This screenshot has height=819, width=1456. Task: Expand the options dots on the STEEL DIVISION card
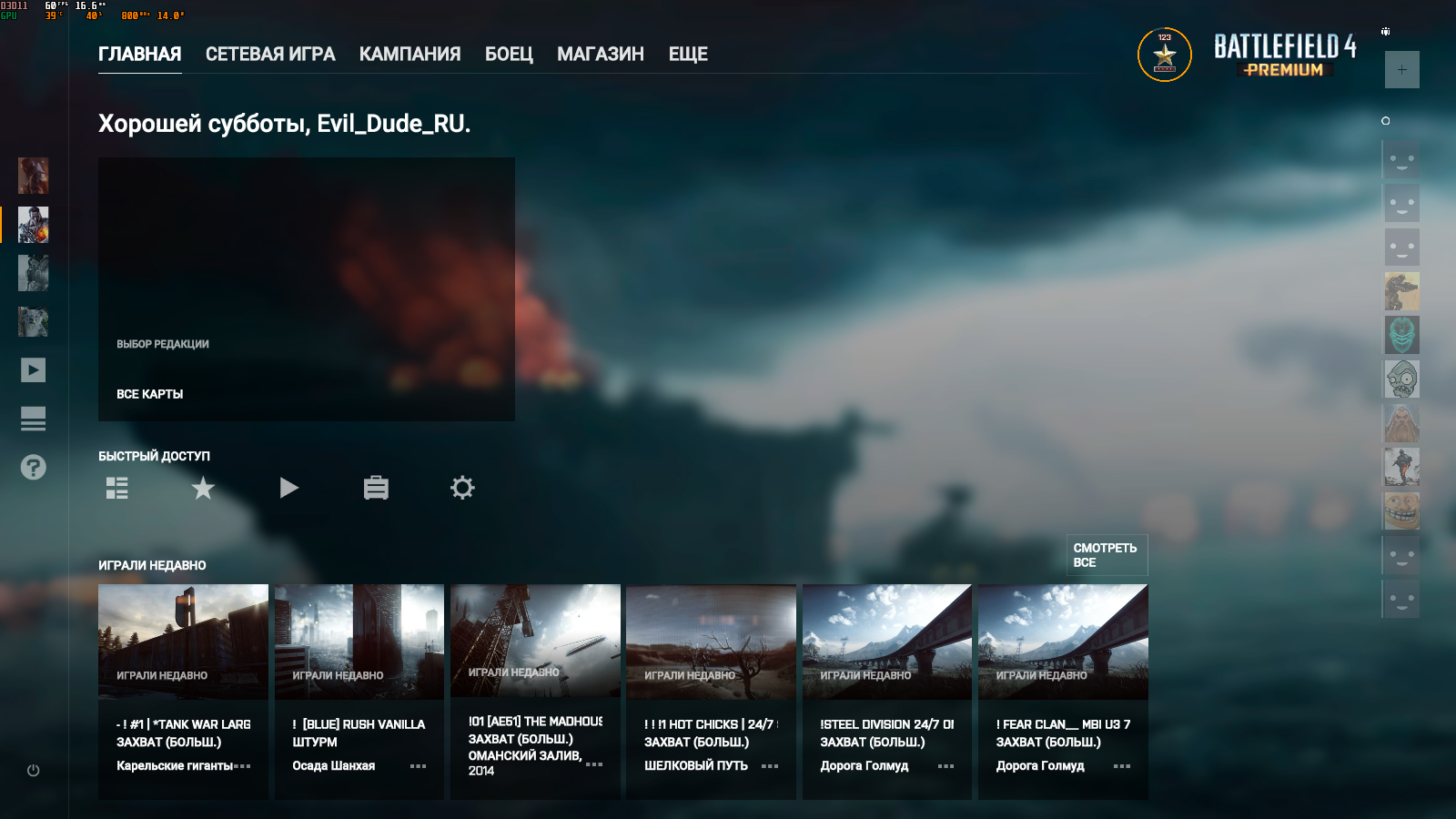tap(946, 766)
